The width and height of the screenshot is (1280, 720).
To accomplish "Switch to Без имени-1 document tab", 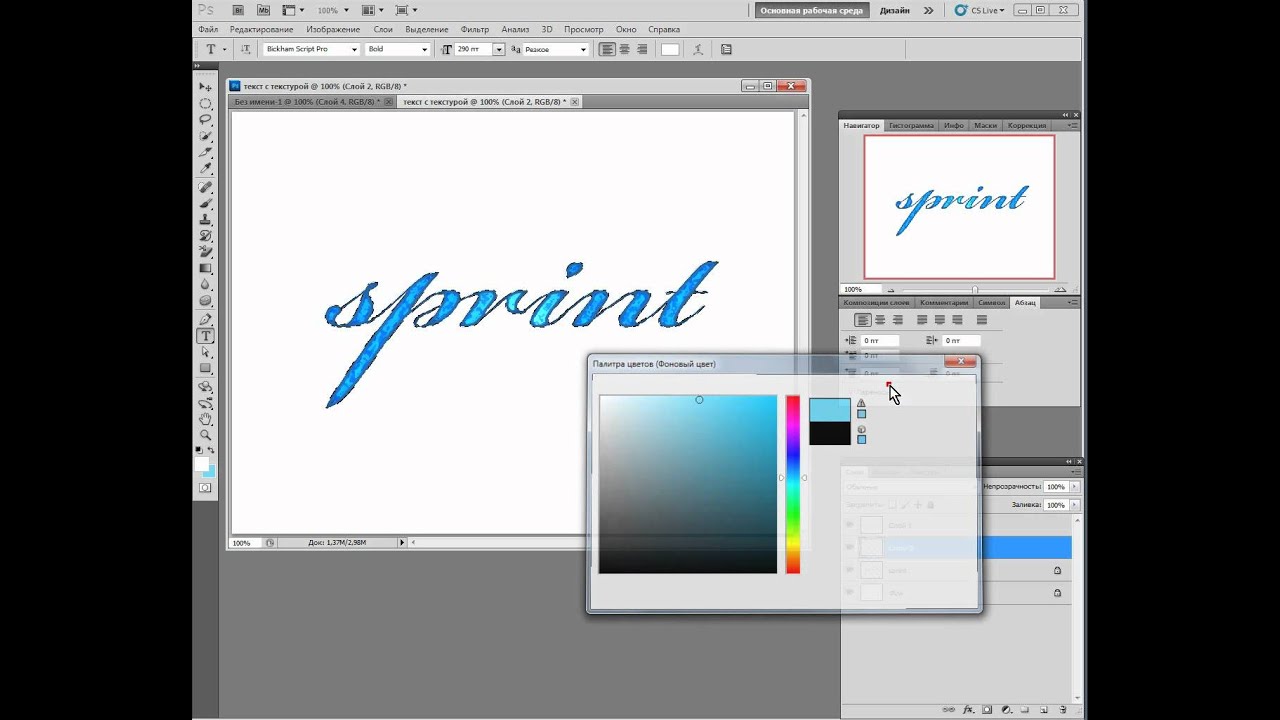I will [306, 102].
